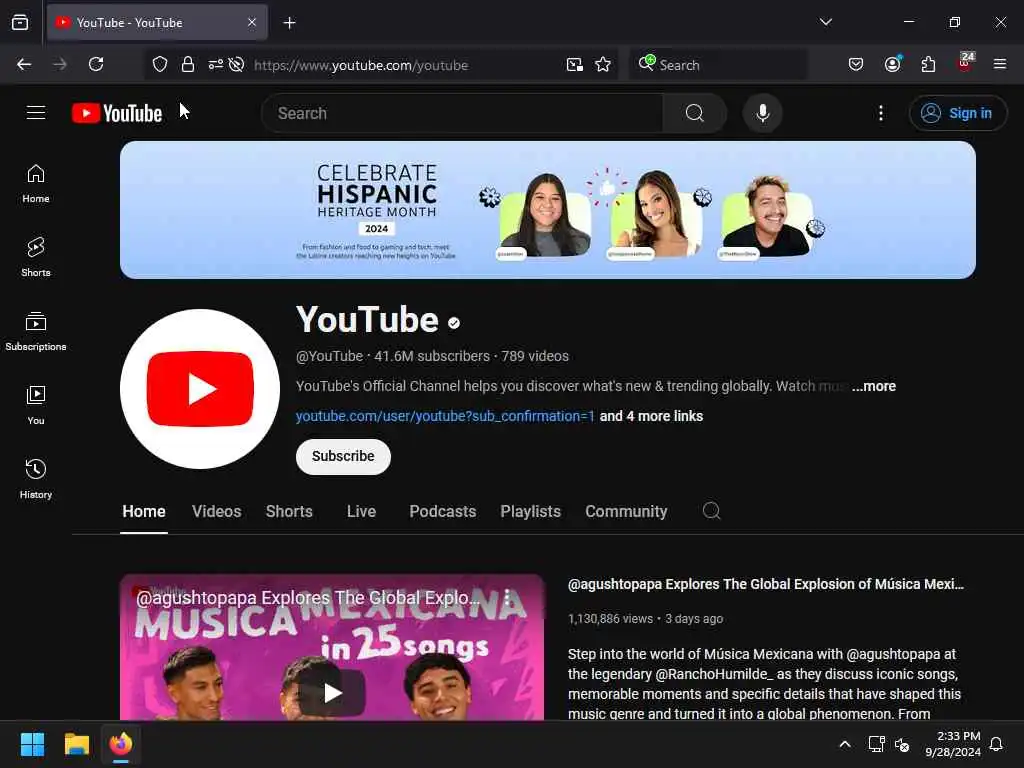Click the browser back arrow
Screen dimensions: 1024x768
pyautogui.click(x=24, y=64)
